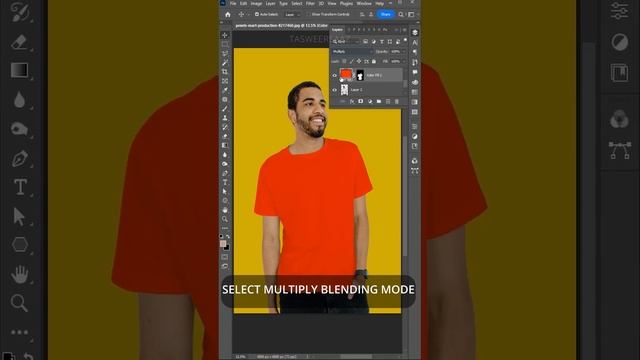This screenshot has width=640, height=360.
Task: Add a layer mask from Layers panel footer
Action: coord(361,101)
